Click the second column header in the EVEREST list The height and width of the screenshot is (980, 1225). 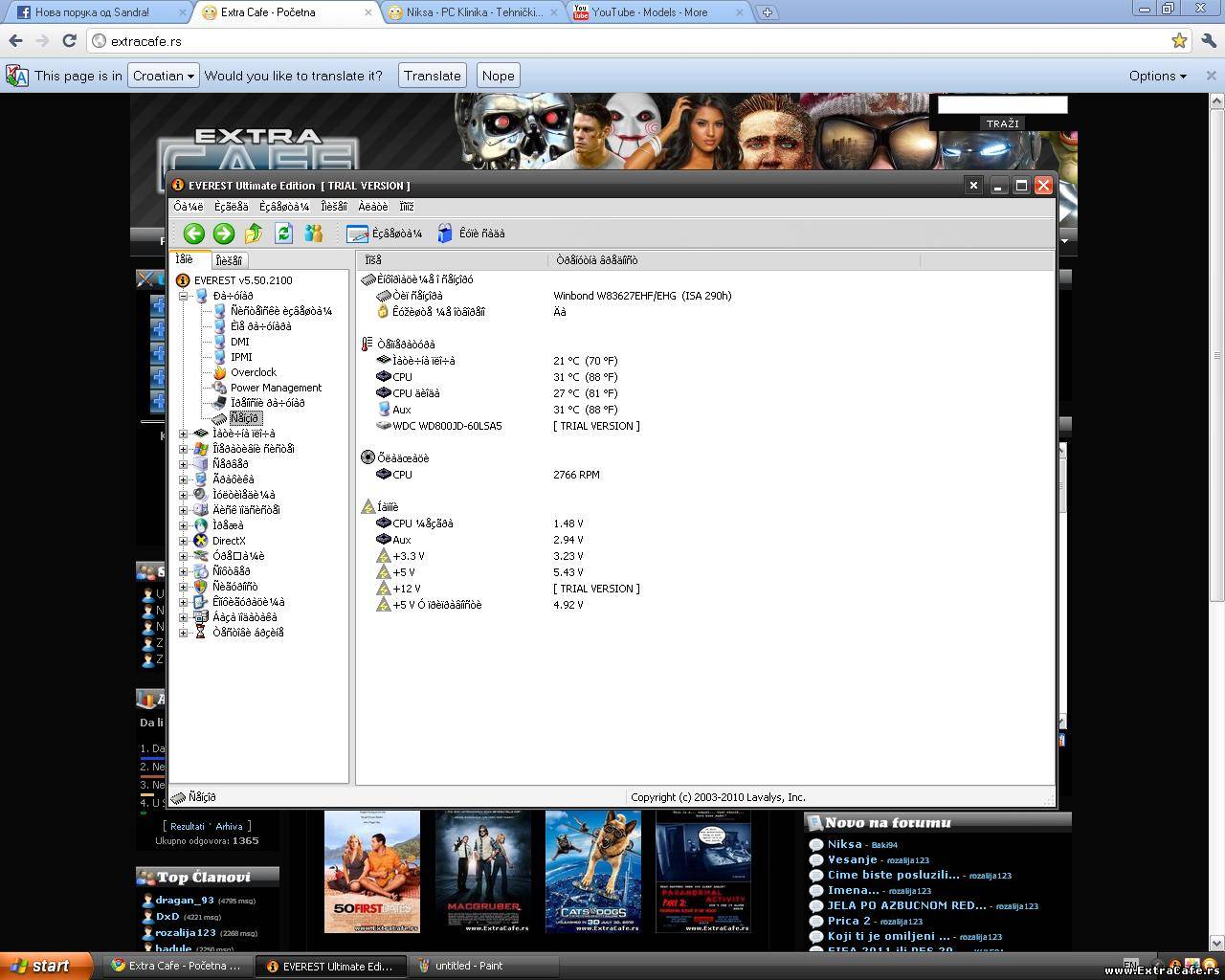(734, 260)
